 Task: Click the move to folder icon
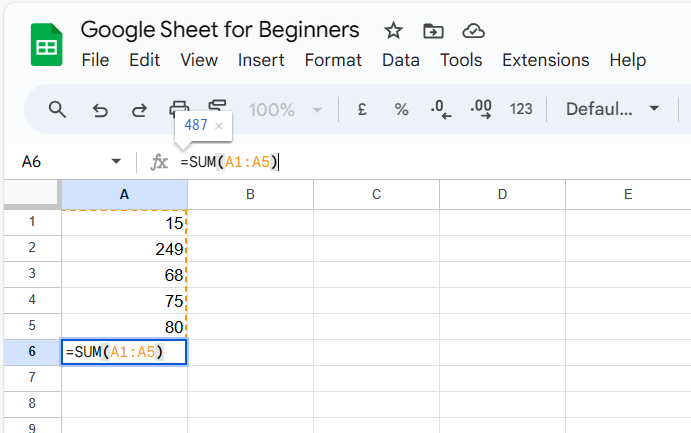(433, 31)
